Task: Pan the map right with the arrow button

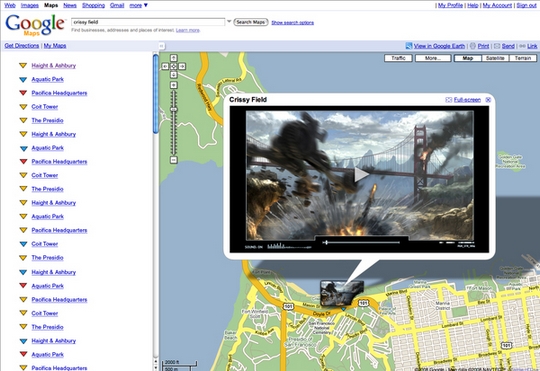Action: coord(182,66)
